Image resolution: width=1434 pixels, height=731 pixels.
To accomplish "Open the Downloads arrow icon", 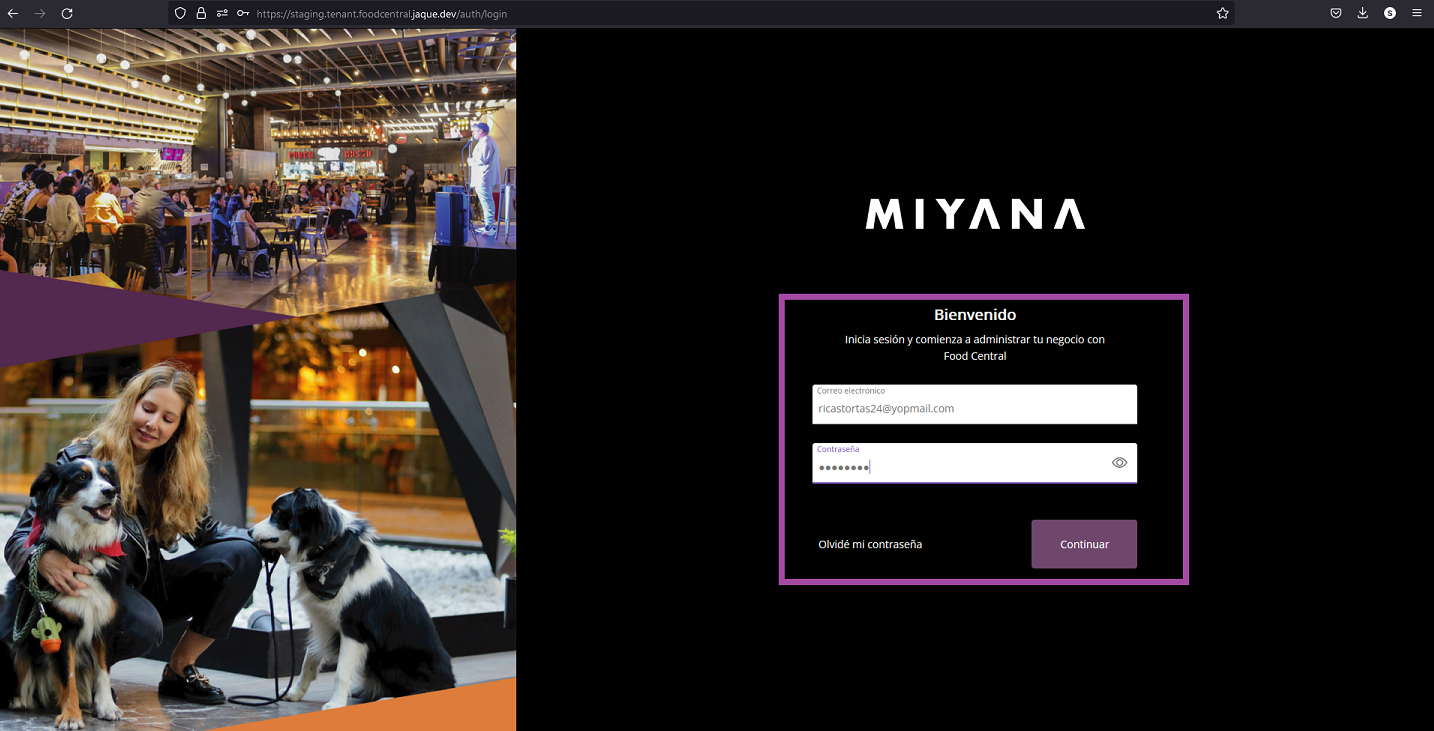I will coord(1363,14).
